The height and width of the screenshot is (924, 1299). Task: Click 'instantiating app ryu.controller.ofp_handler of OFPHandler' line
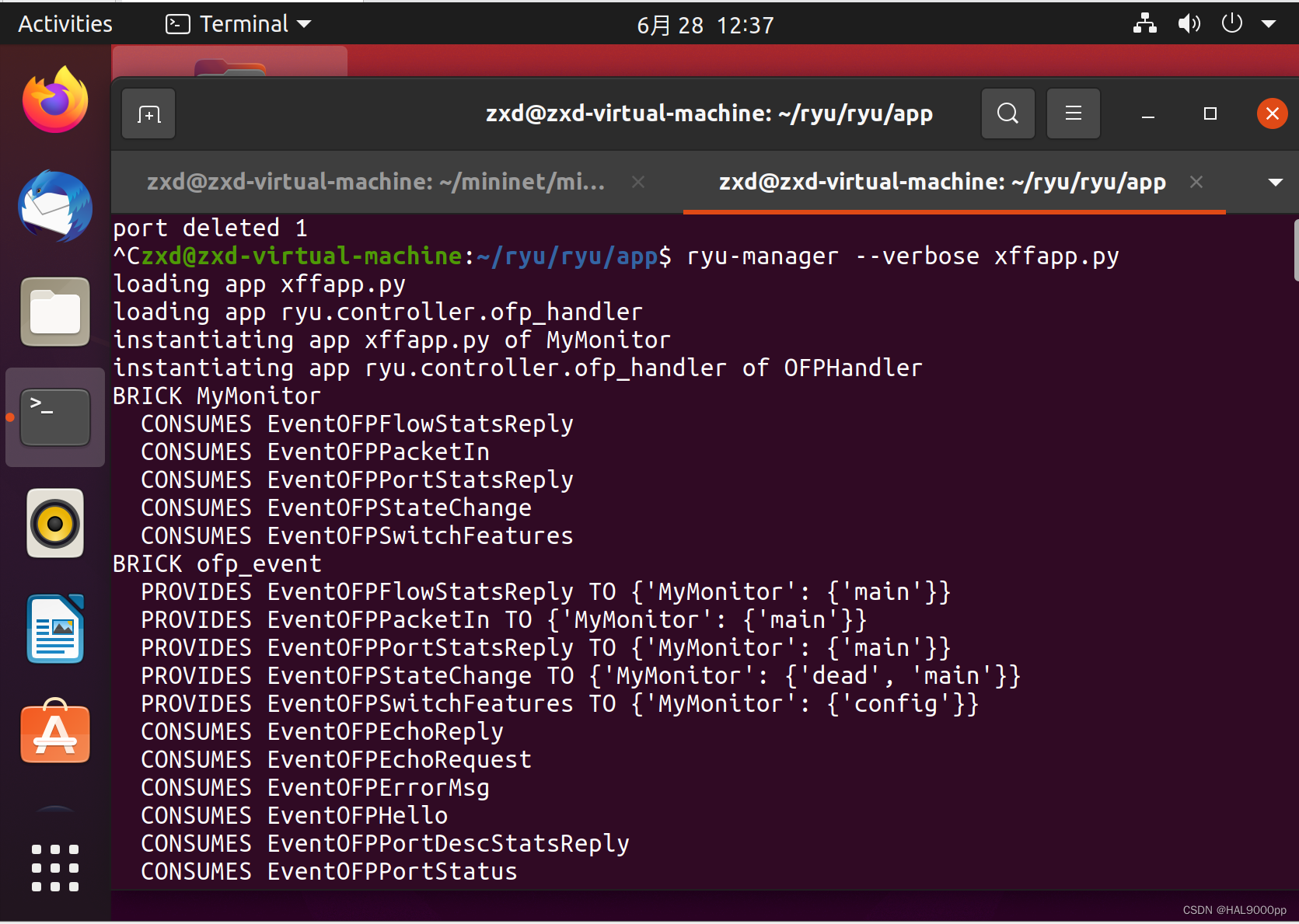pos(518,368)
